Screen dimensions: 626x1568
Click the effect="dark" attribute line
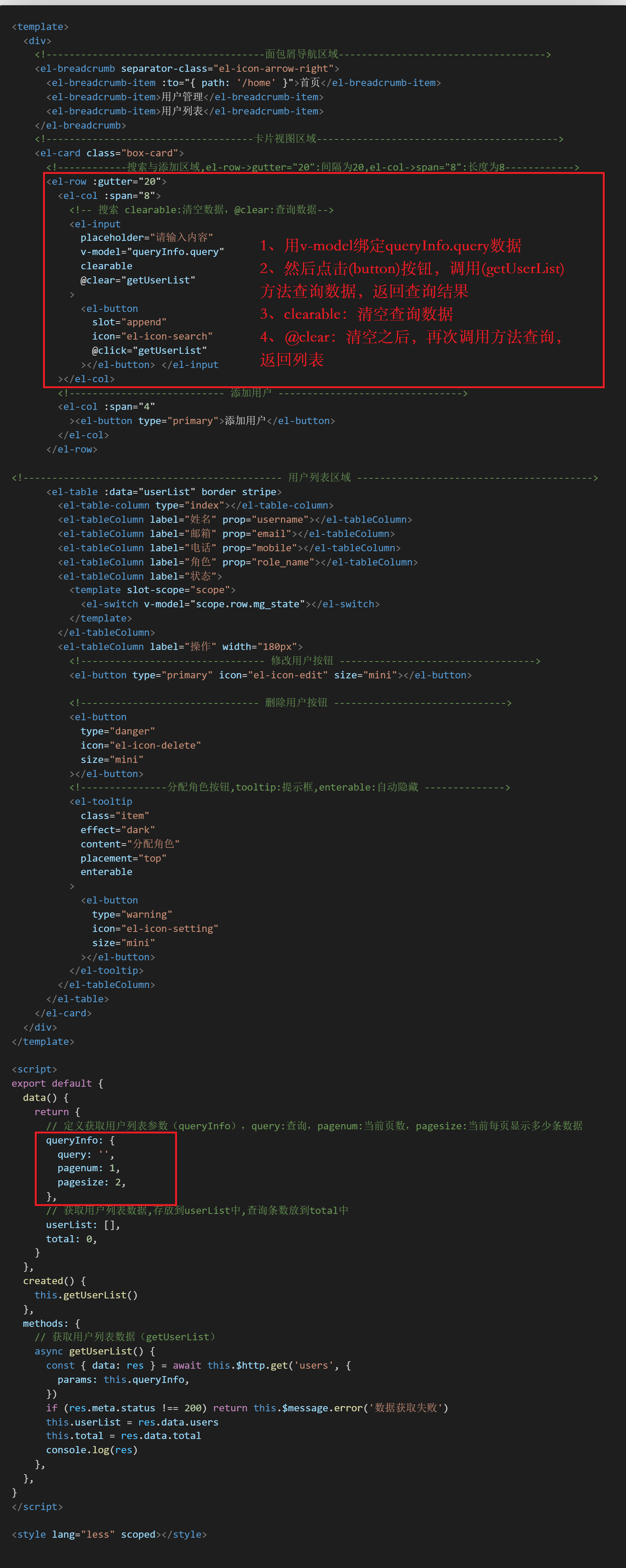click(x=117, y=830)
